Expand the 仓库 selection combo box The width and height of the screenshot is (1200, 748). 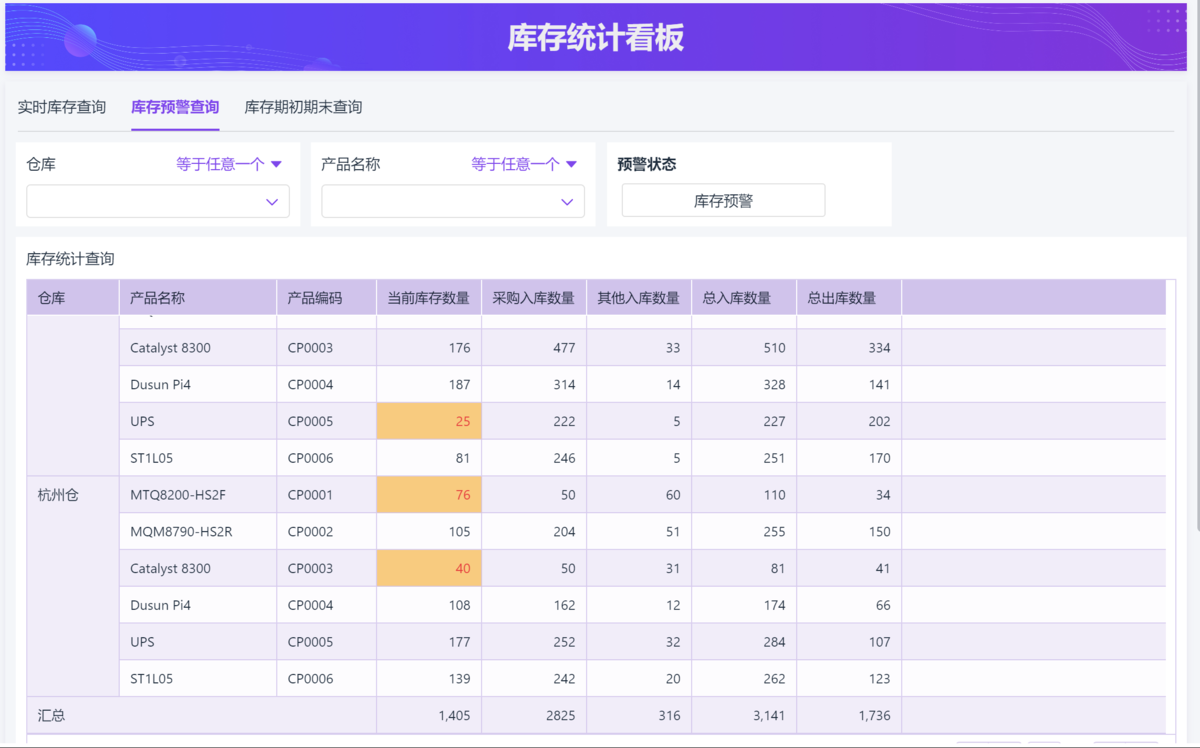click(x=158, y=201)
